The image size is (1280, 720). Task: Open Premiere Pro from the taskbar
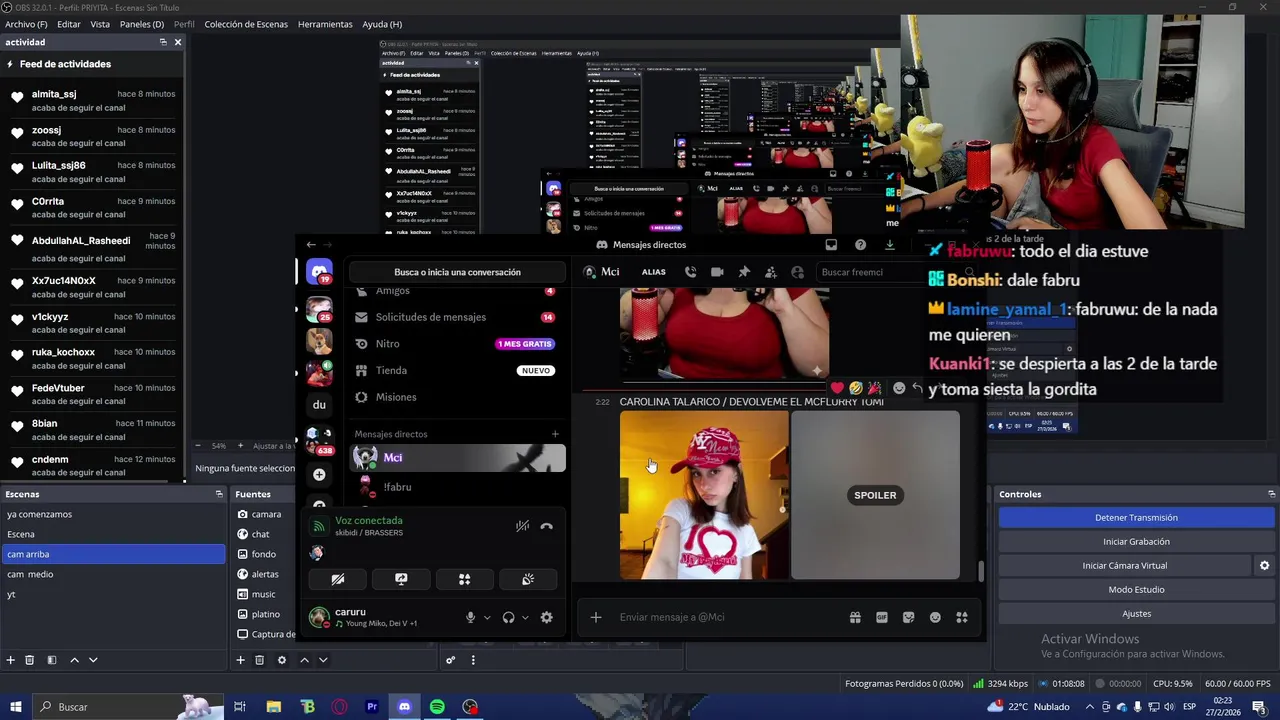pyautogui.click(x=372, y=707)
